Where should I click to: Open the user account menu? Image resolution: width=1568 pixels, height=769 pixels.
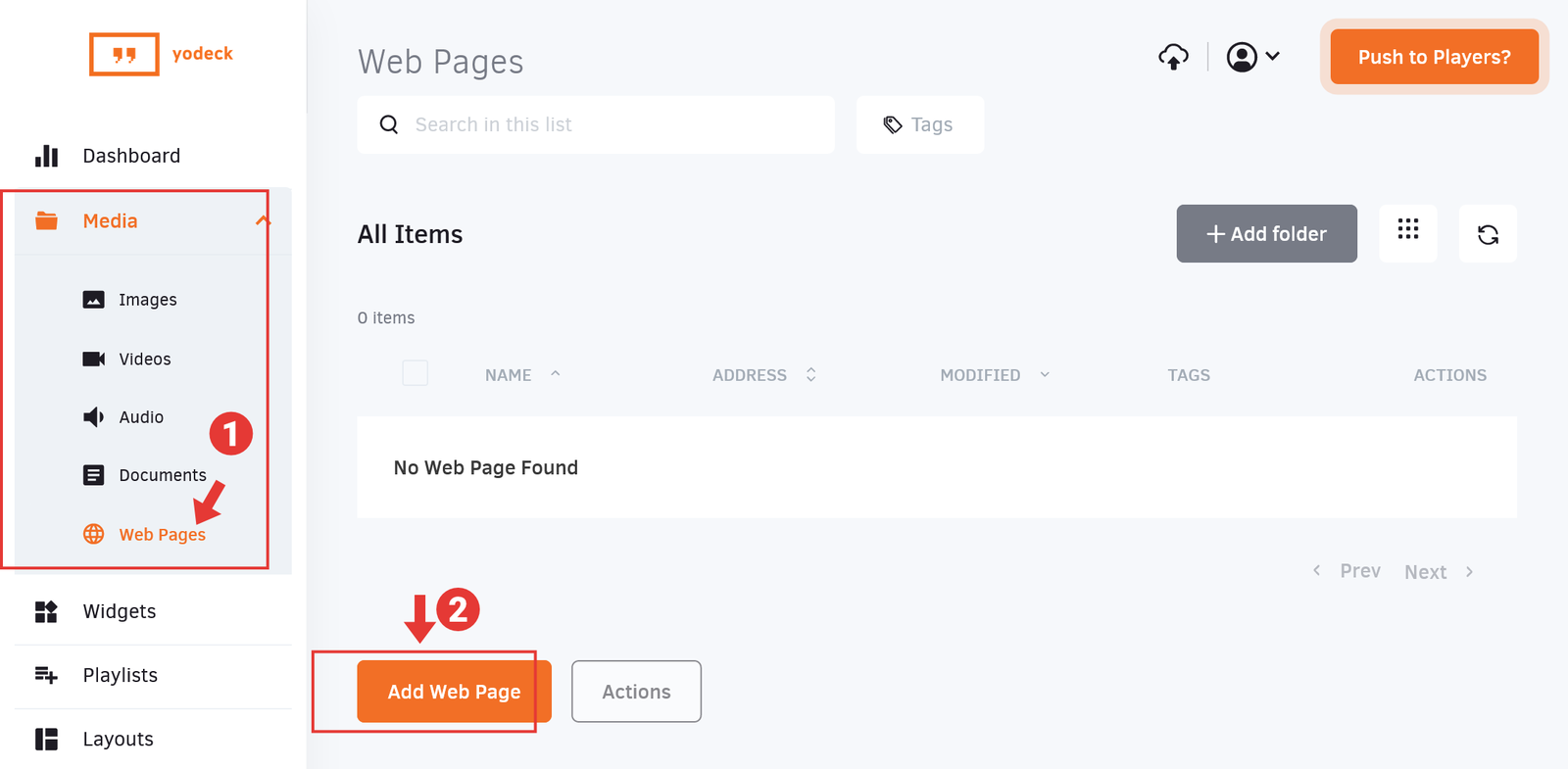(x=1252, y=57)
